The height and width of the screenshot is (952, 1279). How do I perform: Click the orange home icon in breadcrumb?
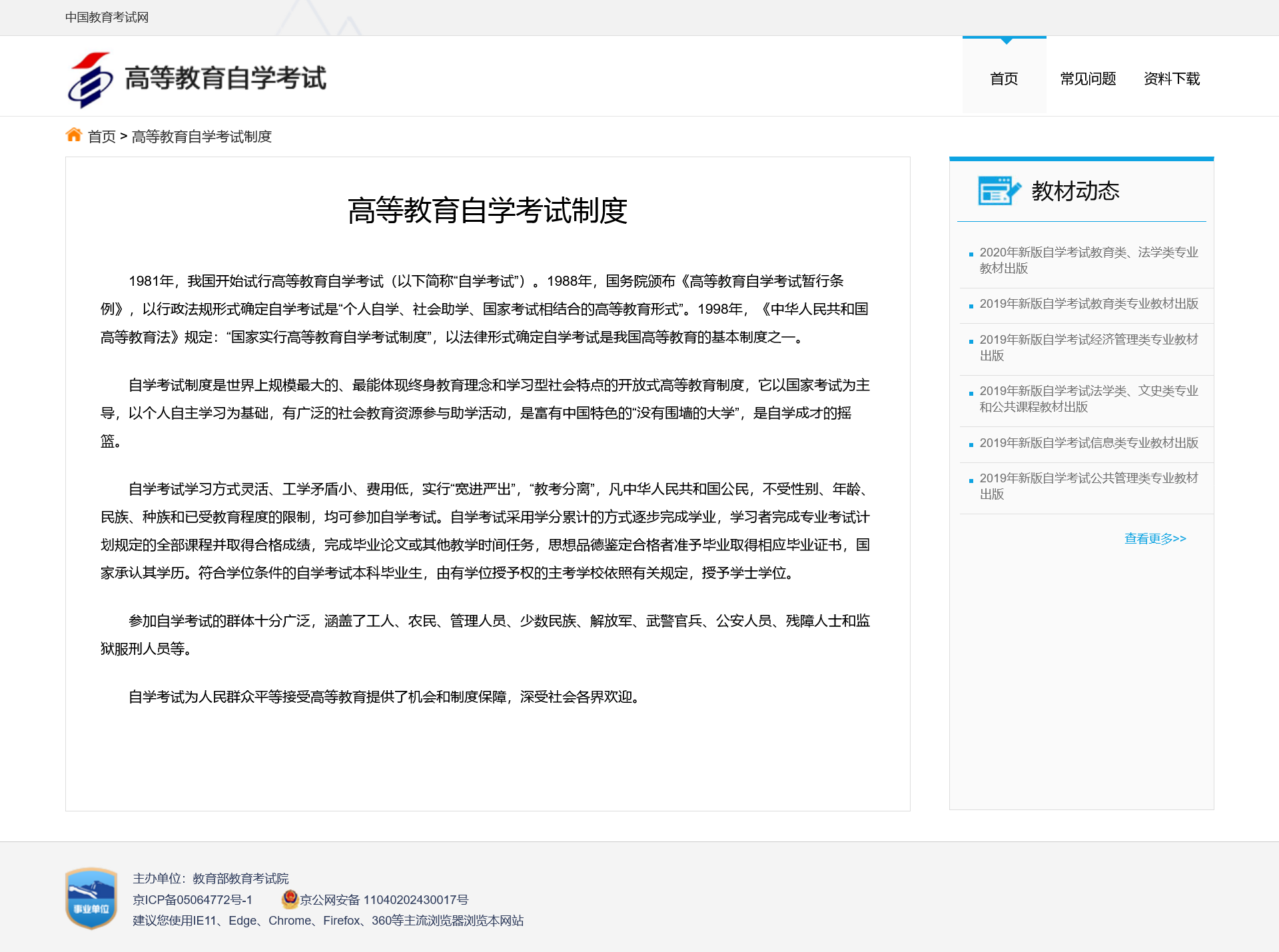(x=74, y=135)
